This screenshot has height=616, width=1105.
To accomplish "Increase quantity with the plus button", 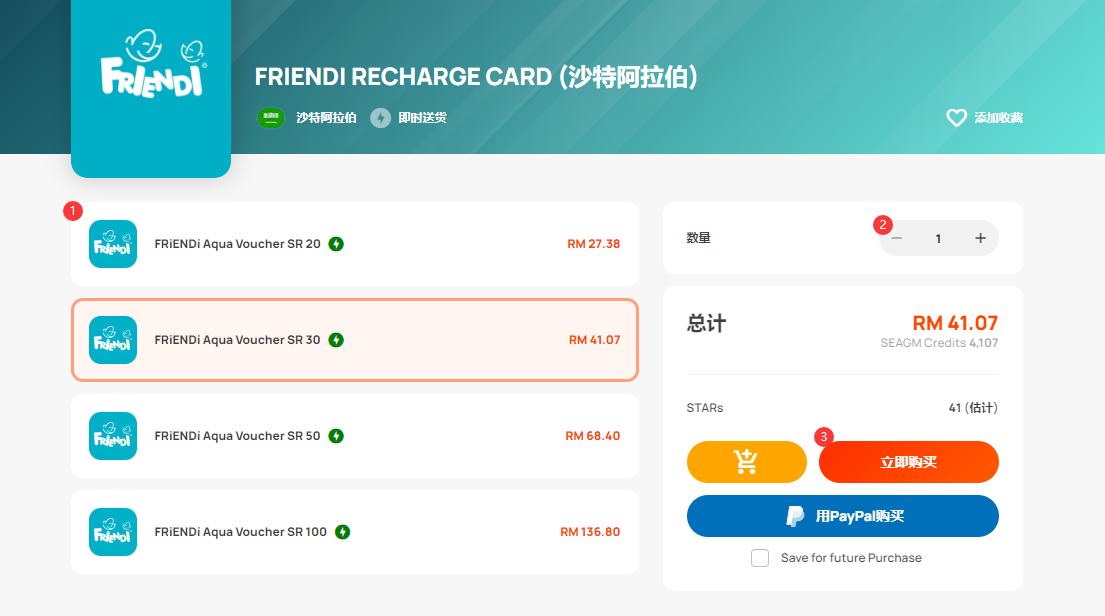I will [x=980, y=238].
